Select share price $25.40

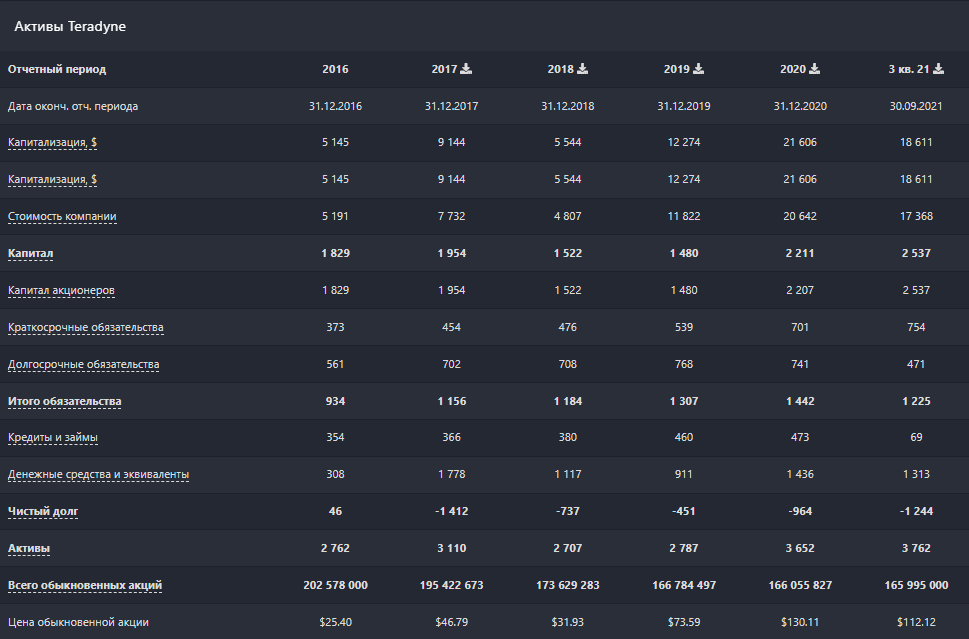pyautogui.click(x=335, y=622)
